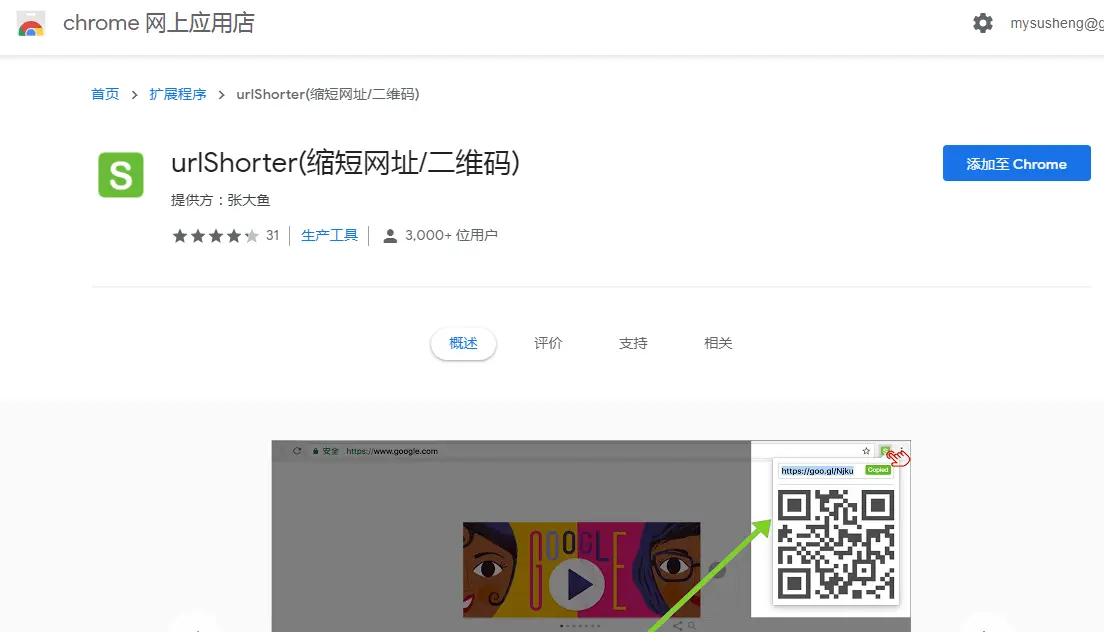
Task: Click the 提供方：张大鱼 text
Action: (x=220, y=200)
